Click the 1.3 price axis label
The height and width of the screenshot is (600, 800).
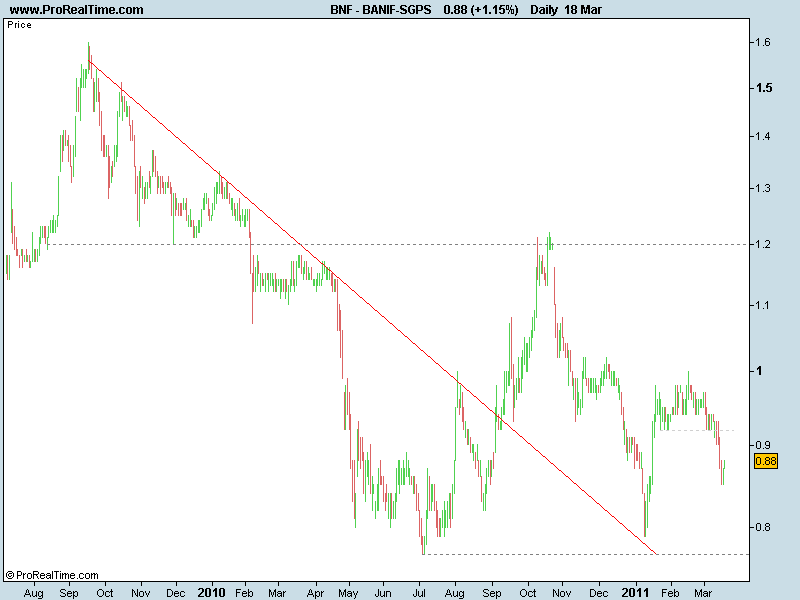tap(763, 188)
